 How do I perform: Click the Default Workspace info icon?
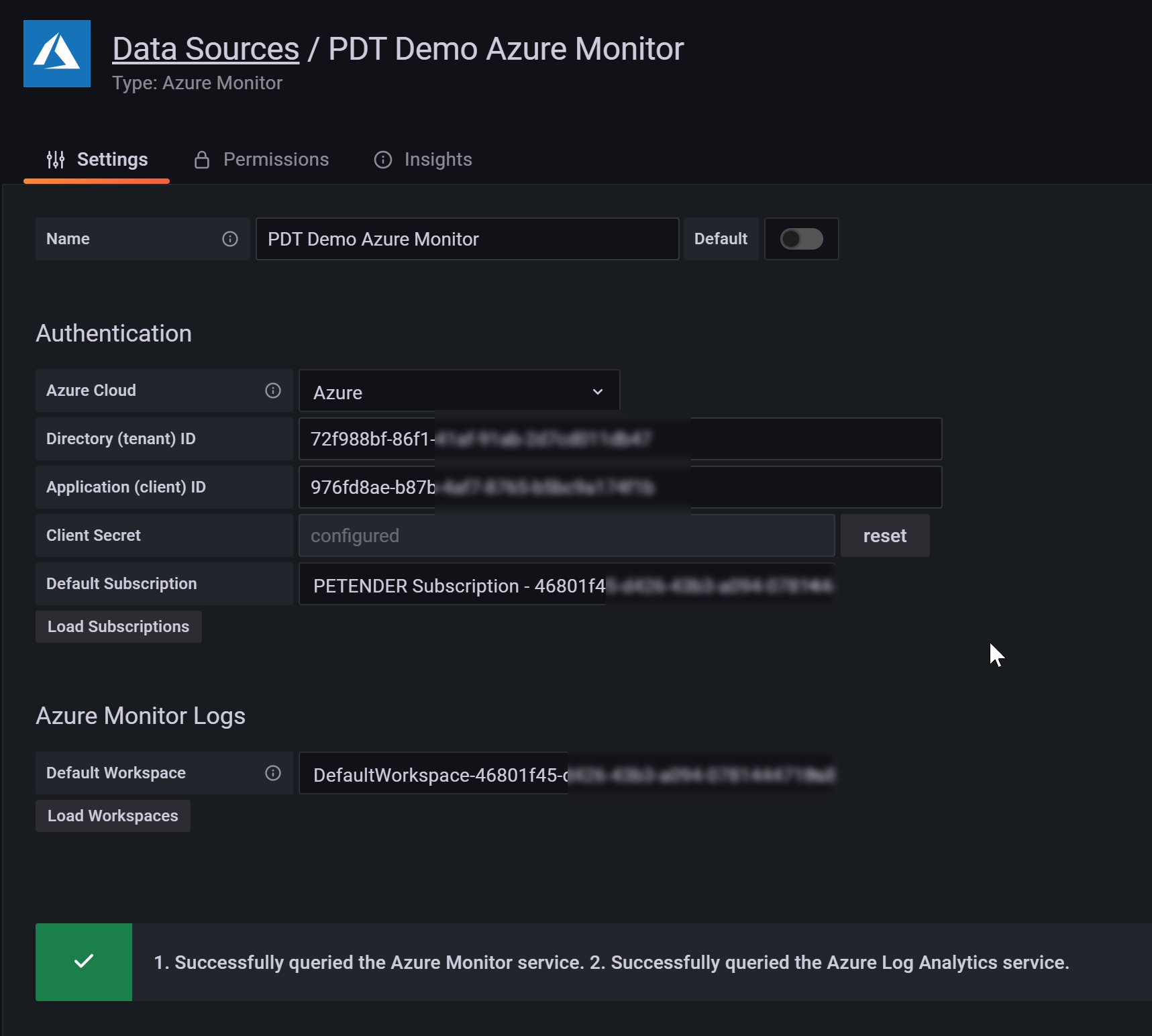point(273,773)
